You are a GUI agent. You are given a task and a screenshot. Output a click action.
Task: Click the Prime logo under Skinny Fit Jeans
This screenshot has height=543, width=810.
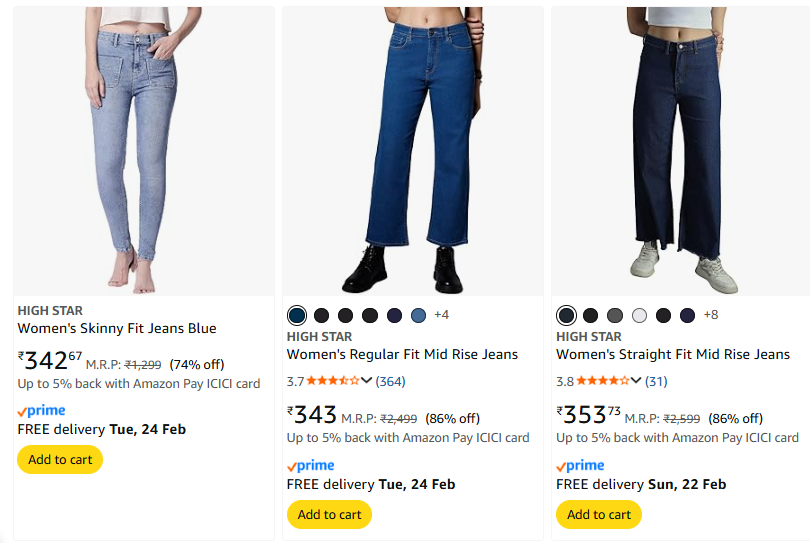41,411
